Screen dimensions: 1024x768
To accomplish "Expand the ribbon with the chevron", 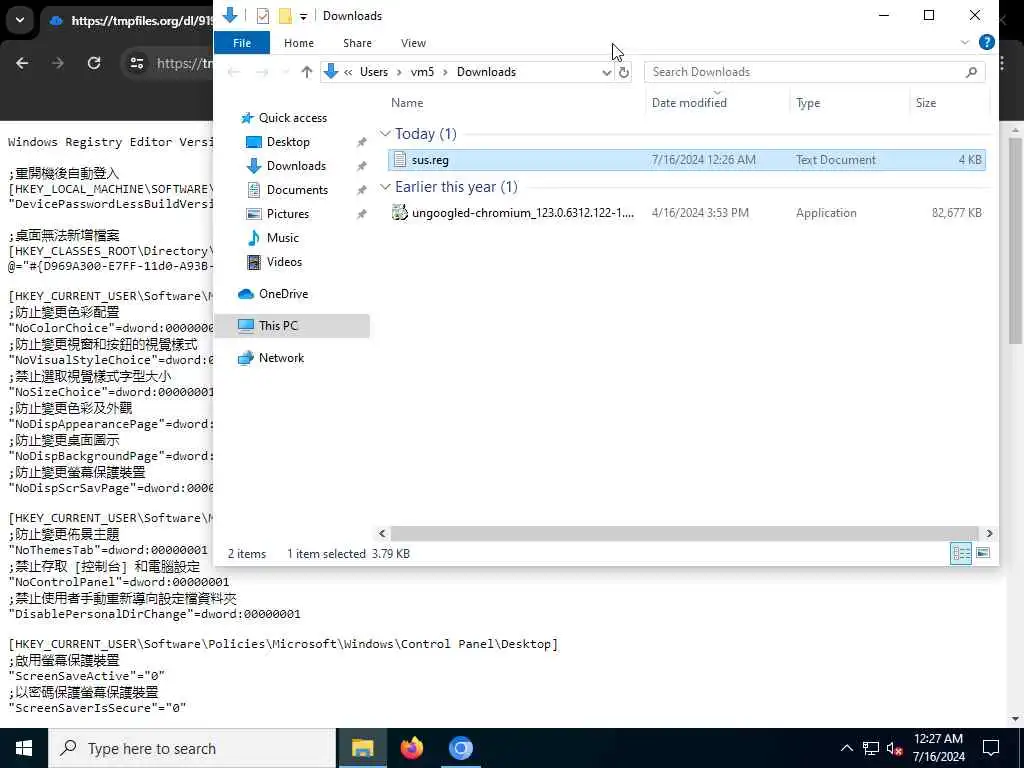I will [x=965, y=42].
